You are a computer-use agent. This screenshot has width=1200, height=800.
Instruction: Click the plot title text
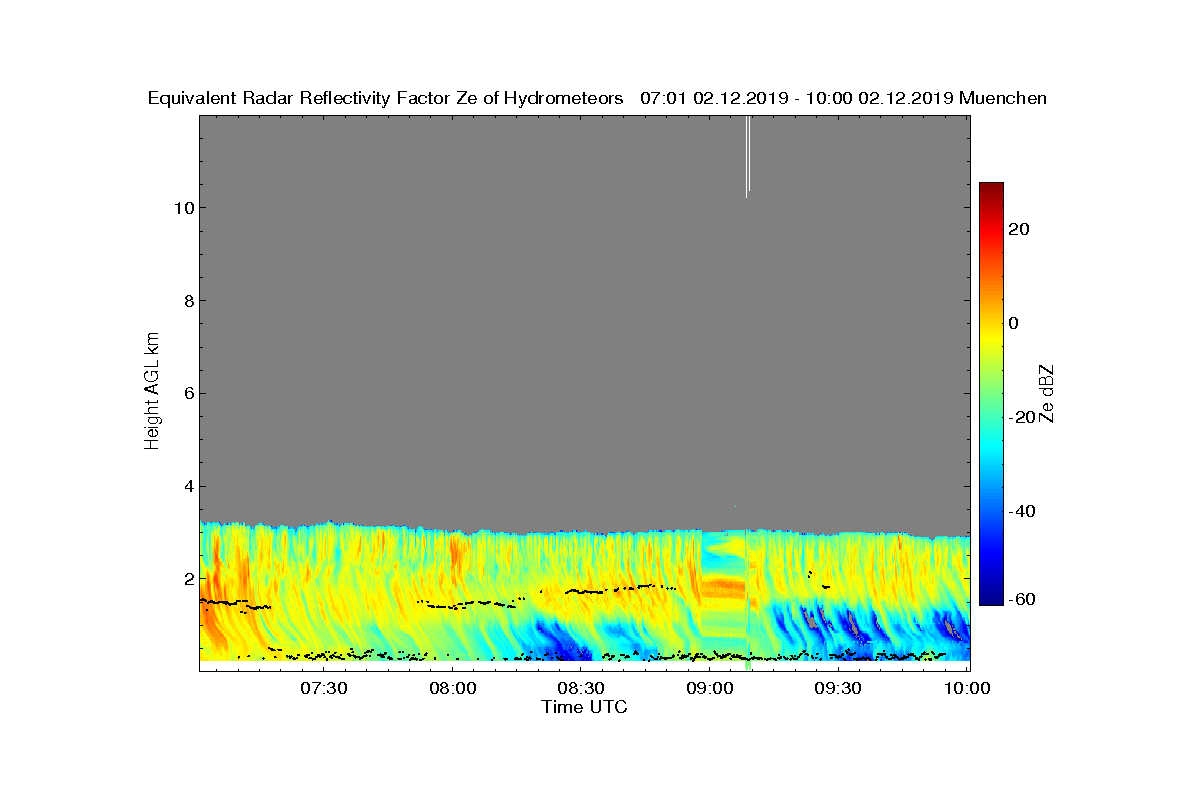point(597,98)
